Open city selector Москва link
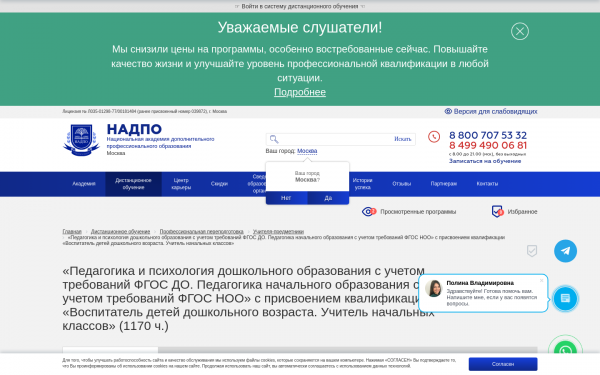Screen dimensions: 600x375 point(307,151)
